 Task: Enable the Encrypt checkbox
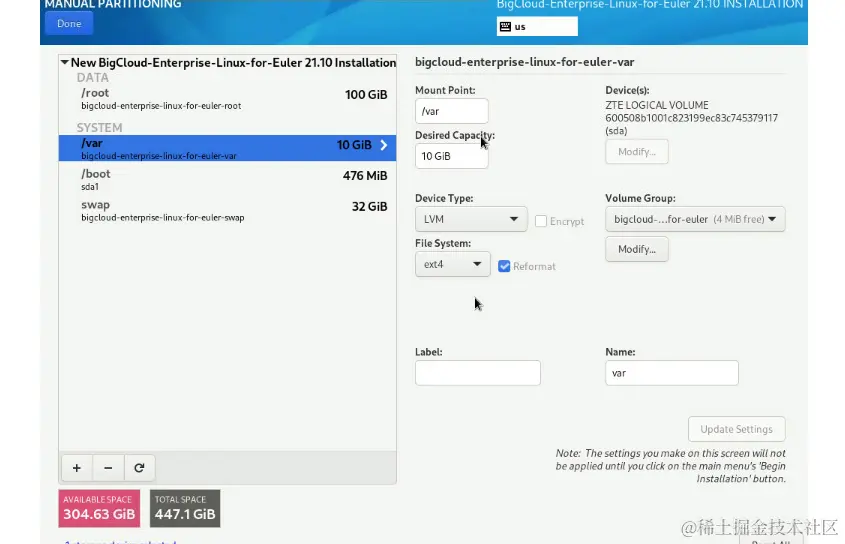(541, 221)
